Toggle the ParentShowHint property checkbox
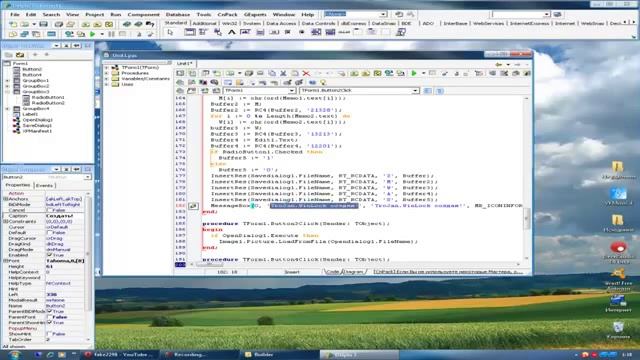Image resolution: width=640 pixels, height=360 pixels. pos(49,322)
